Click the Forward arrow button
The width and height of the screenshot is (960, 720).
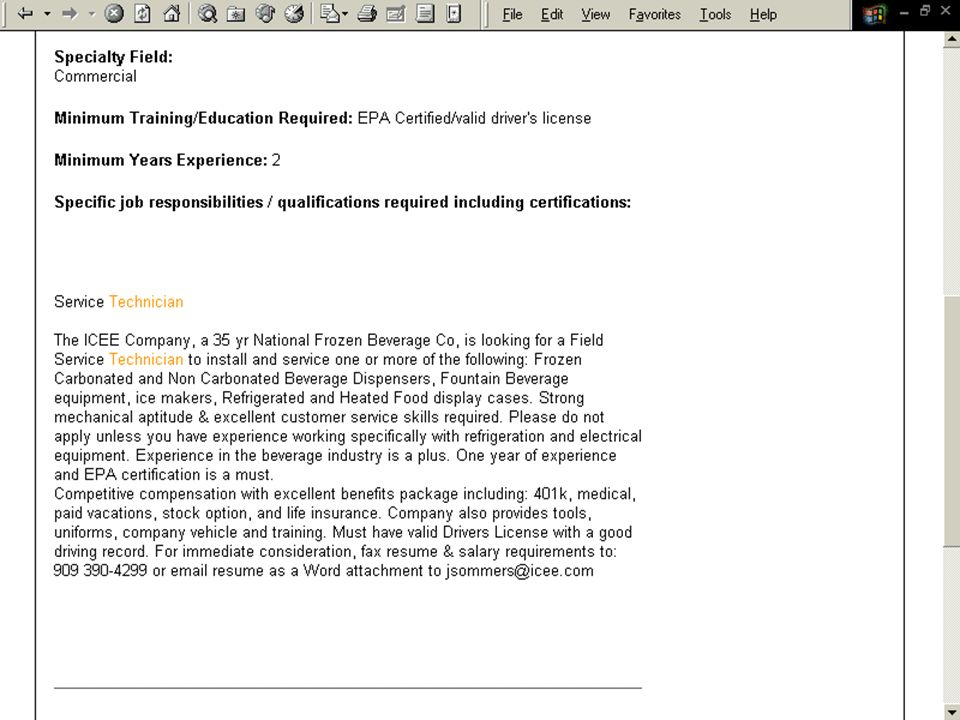tap(70, 13)
